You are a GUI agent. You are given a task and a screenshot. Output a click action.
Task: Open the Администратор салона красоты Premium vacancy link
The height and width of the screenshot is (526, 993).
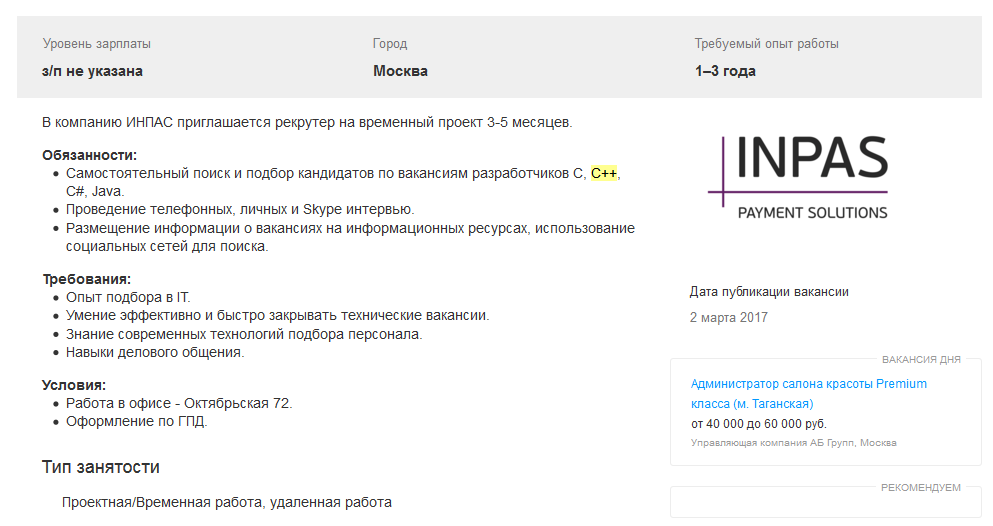(x=808, y=394)
